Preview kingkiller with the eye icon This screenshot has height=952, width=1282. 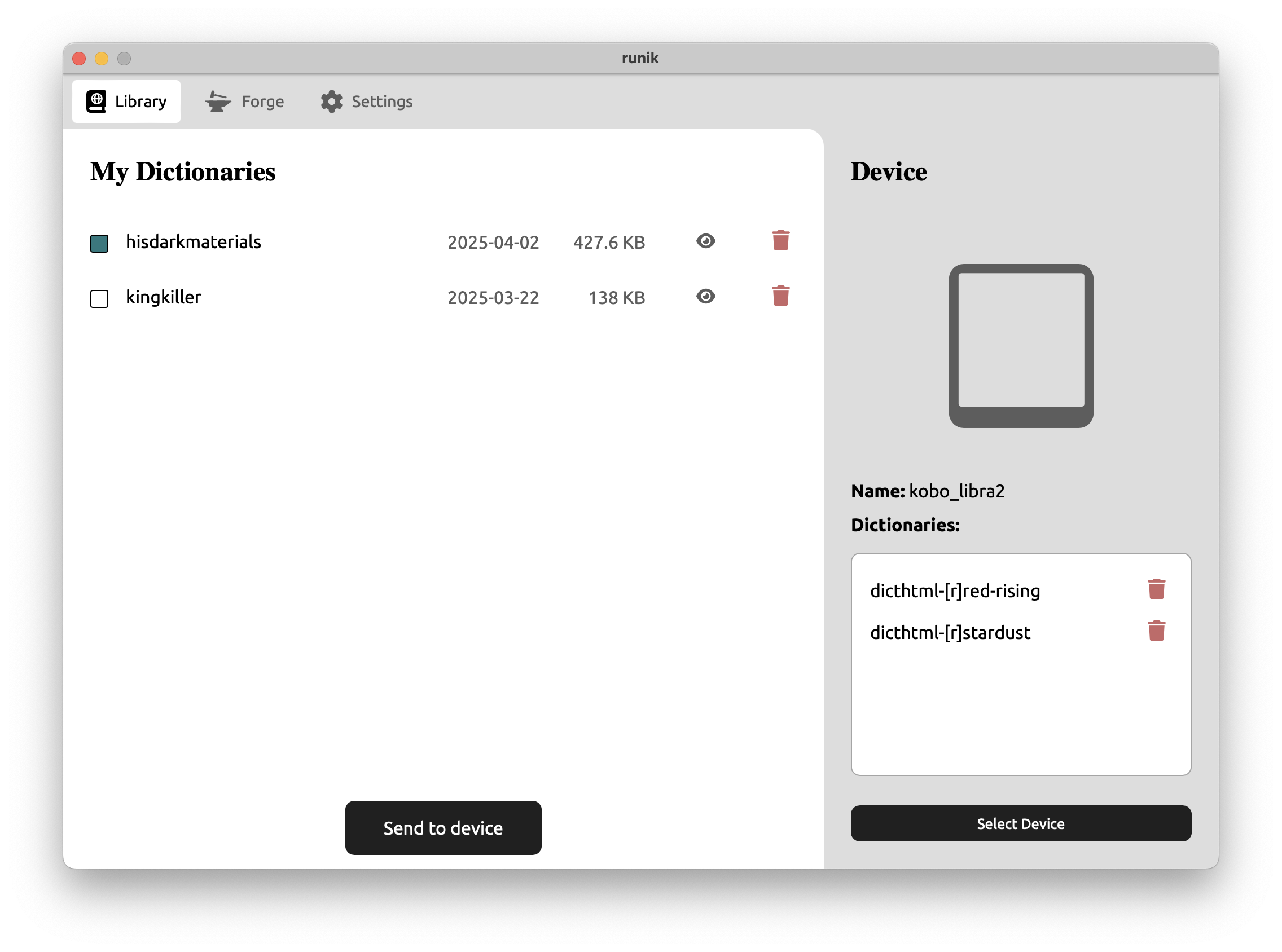705,296
